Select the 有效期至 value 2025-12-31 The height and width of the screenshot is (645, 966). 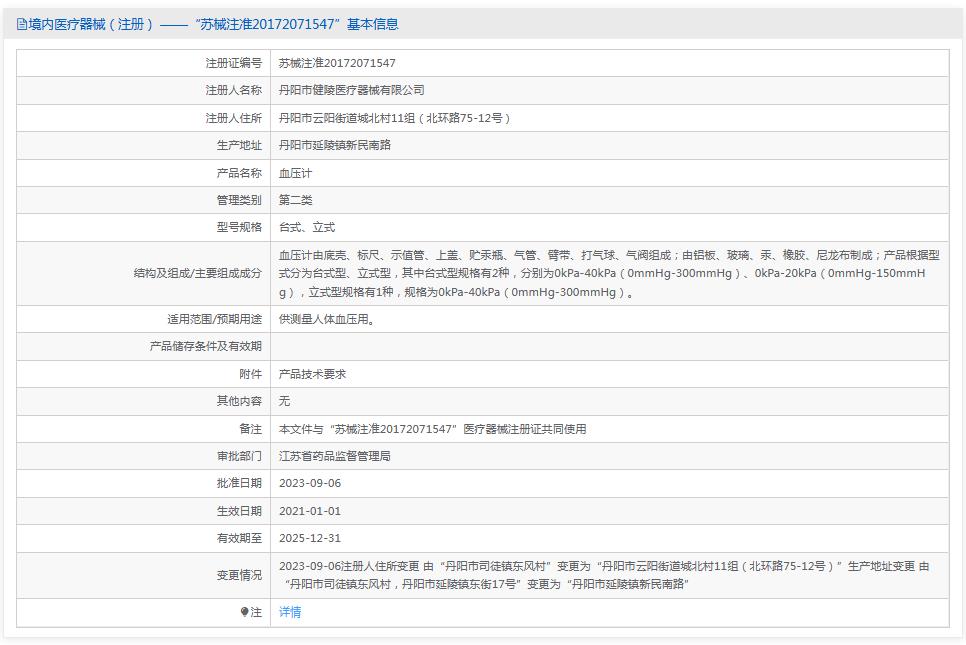point(312,537)
